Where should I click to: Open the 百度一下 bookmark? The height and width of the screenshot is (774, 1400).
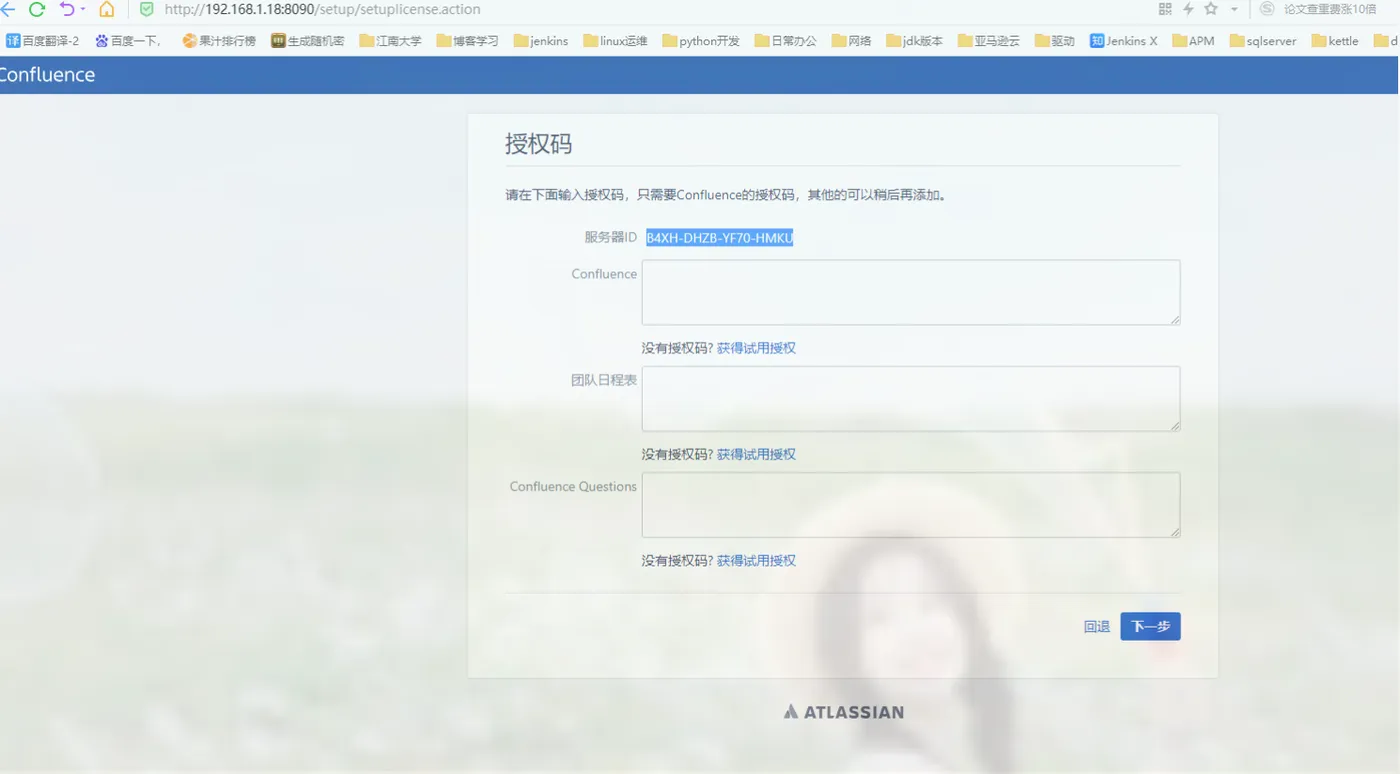[x=128, y=41]
